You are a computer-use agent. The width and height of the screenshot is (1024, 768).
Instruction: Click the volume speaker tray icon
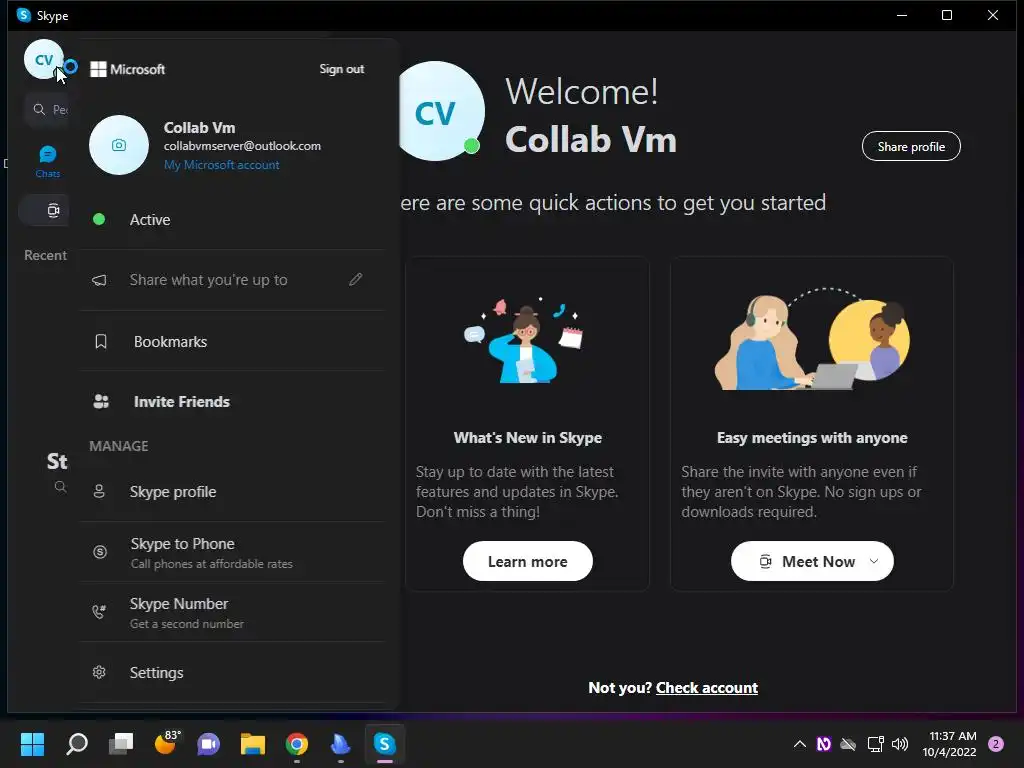tap(900, 744)
